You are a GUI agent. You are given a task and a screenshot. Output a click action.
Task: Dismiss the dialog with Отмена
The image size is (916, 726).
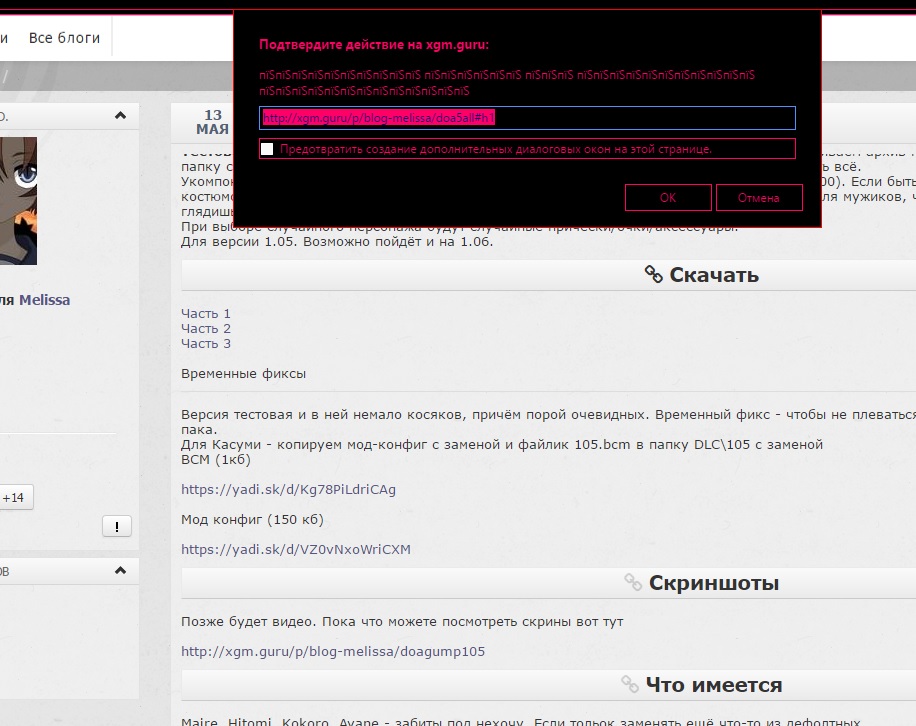759,197
